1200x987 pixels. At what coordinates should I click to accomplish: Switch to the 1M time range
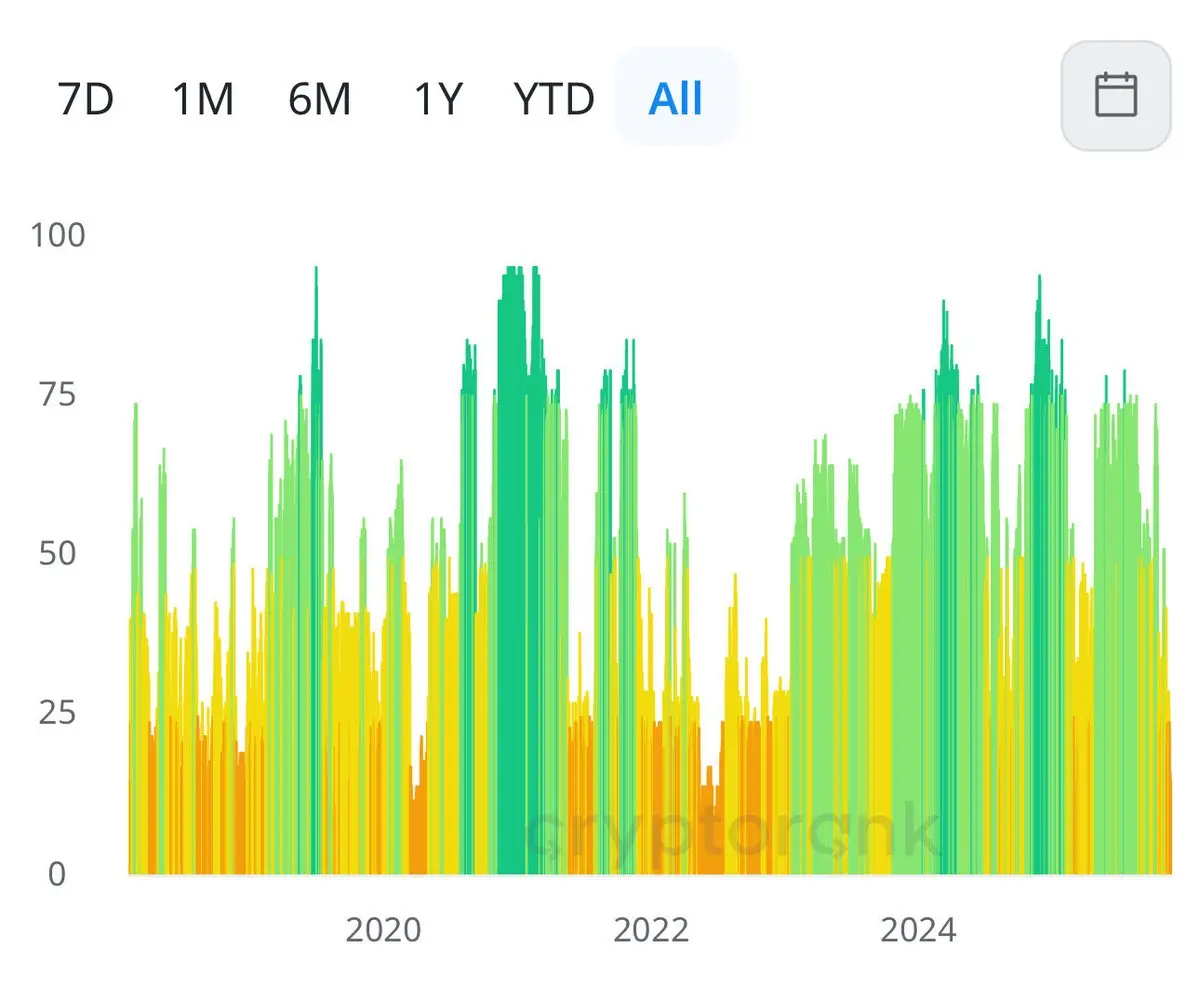203,99
